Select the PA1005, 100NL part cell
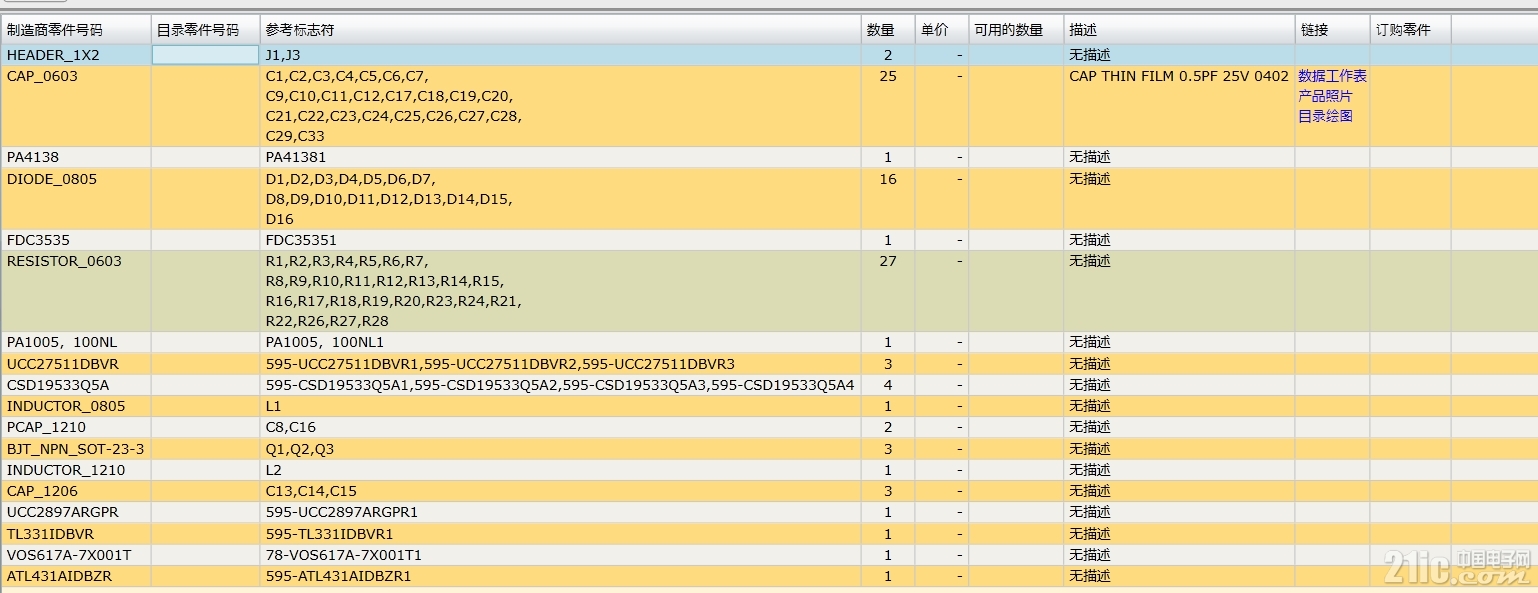The image size is (1538, 593). tap(76, 342)
